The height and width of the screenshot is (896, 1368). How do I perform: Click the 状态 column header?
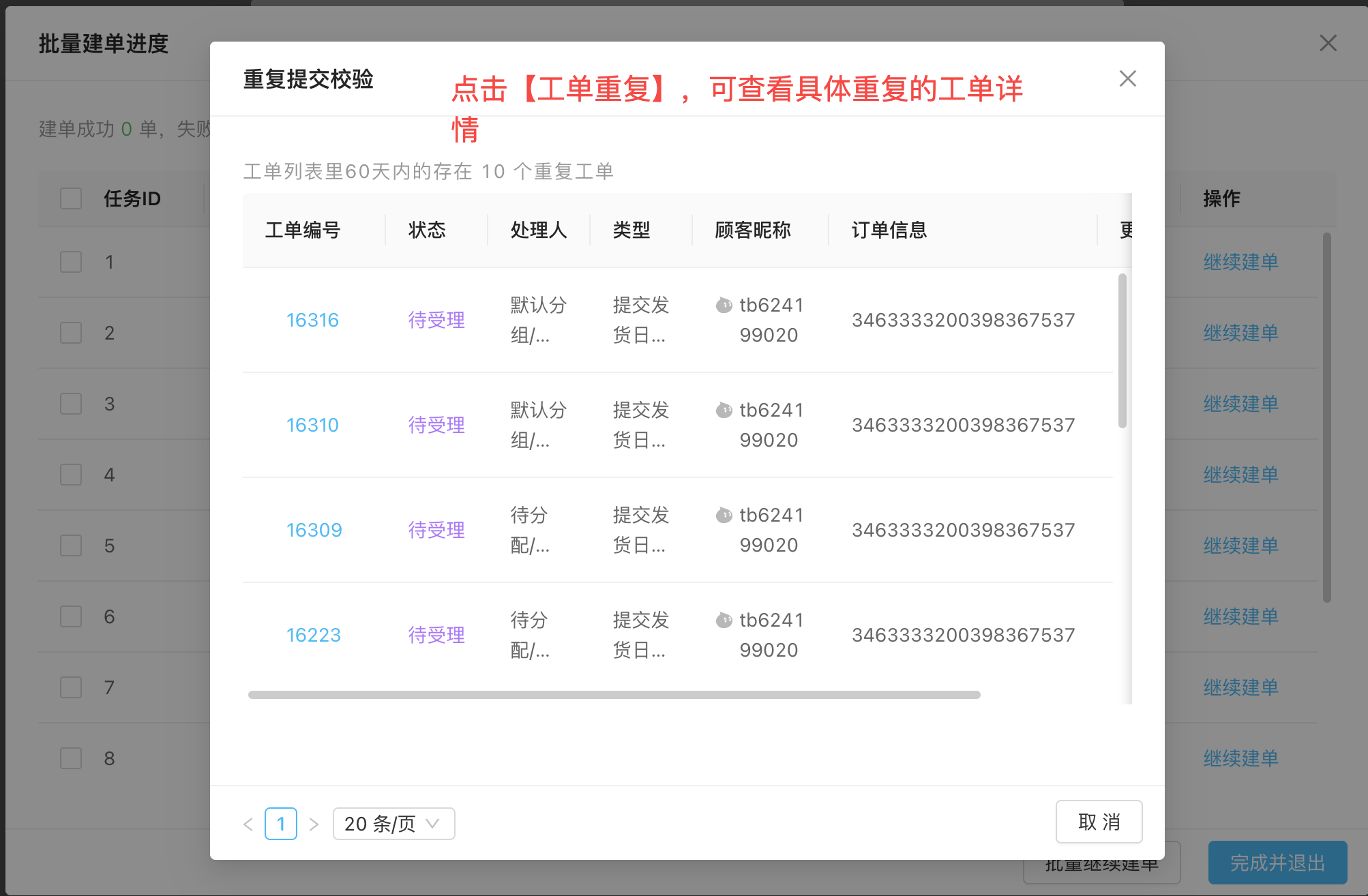click(427, 230)
